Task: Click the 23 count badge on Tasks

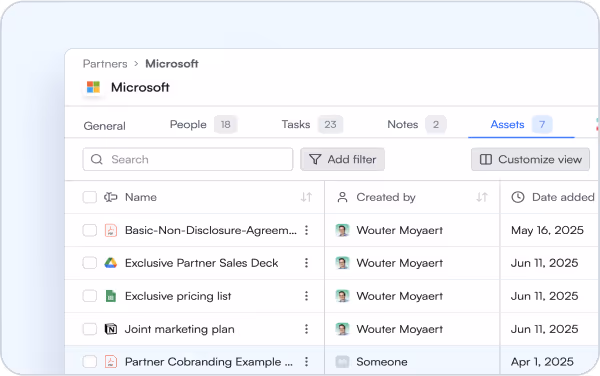Action: point(331,124)
